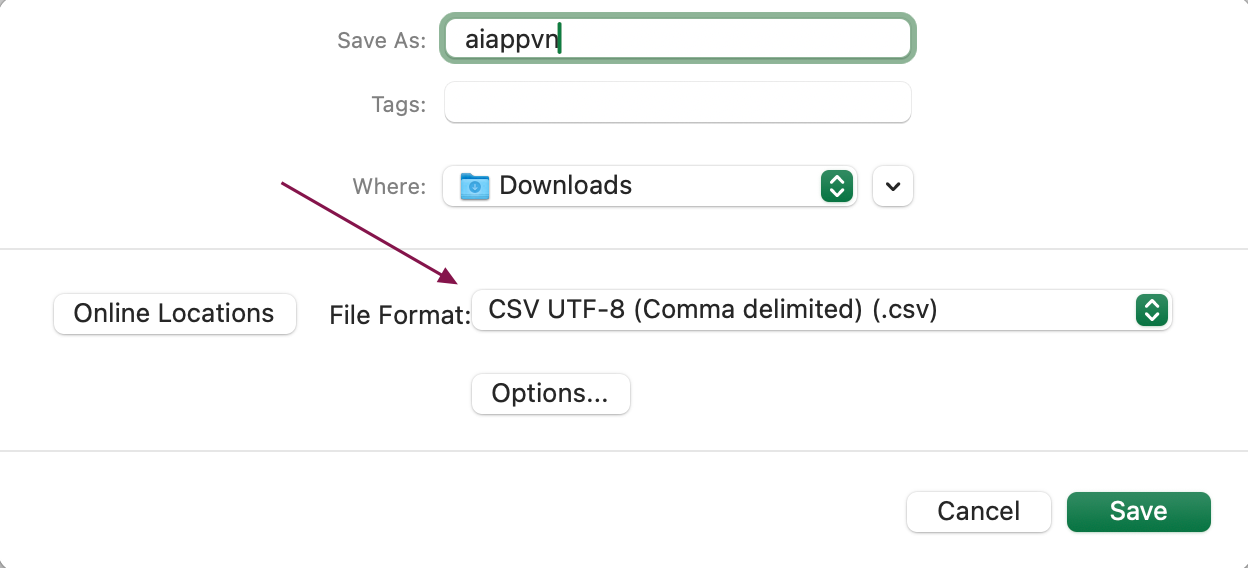The image size is (1248, 568).
Task: Open the File Format dropdown showing CSV UTF-8
Action: [x=821, y=310]
